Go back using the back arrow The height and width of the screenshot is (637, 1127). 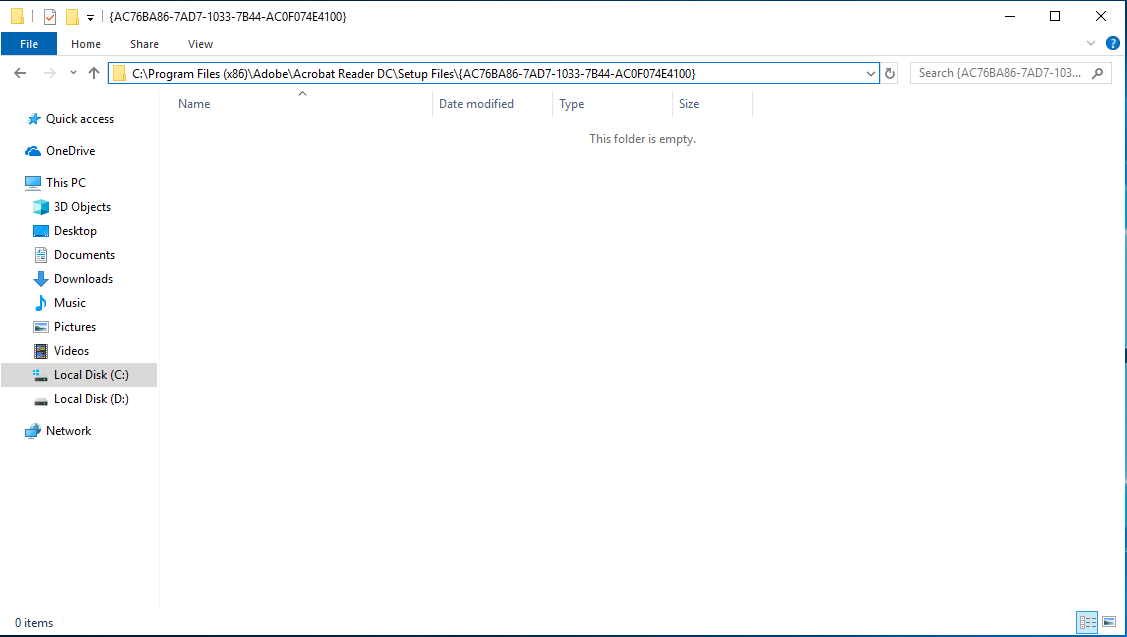(x=19, y=73)
